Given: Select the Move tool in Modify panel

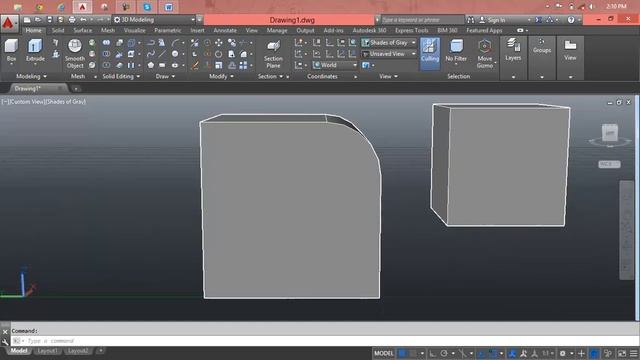Looking at the screenshot, I should point(219,42).
